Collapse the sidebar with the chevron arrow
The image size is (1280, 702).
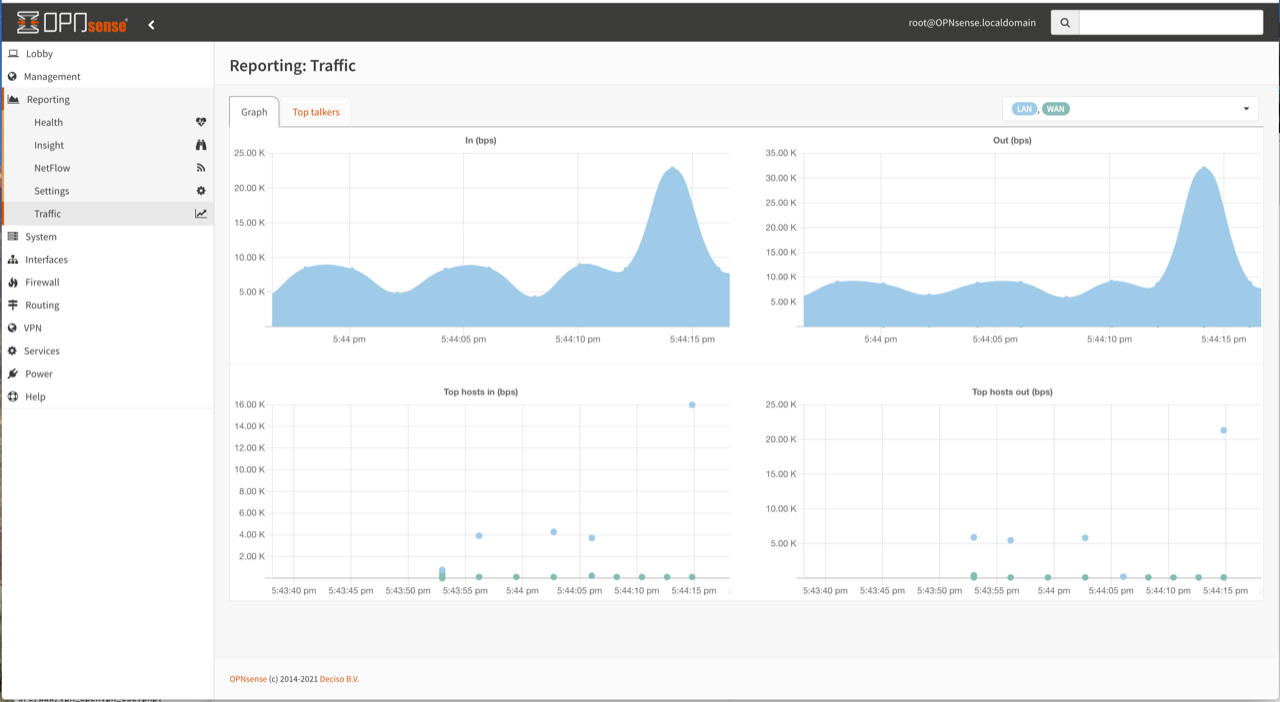click(152, 24)
